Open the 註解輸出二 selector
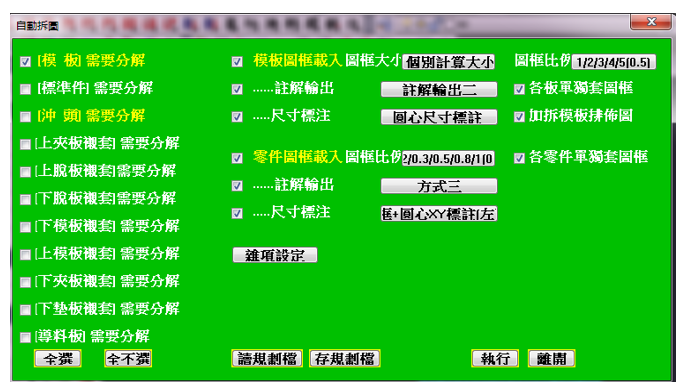The image size is (686, 389). pos(439,90)
